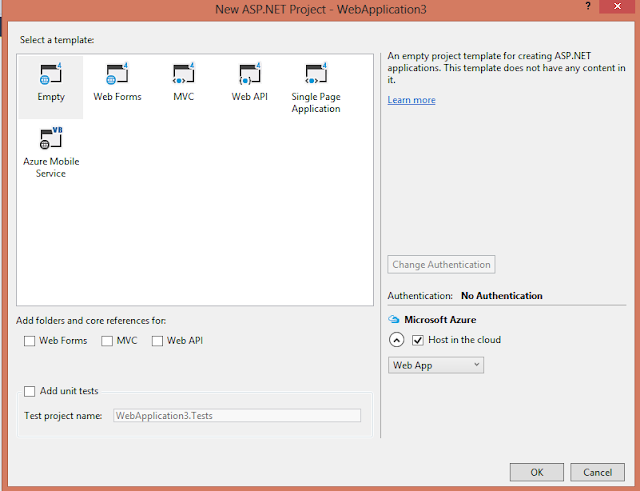640x491 pixels.
Task: Open the Learn more link
Action: (x=411, y=100)
